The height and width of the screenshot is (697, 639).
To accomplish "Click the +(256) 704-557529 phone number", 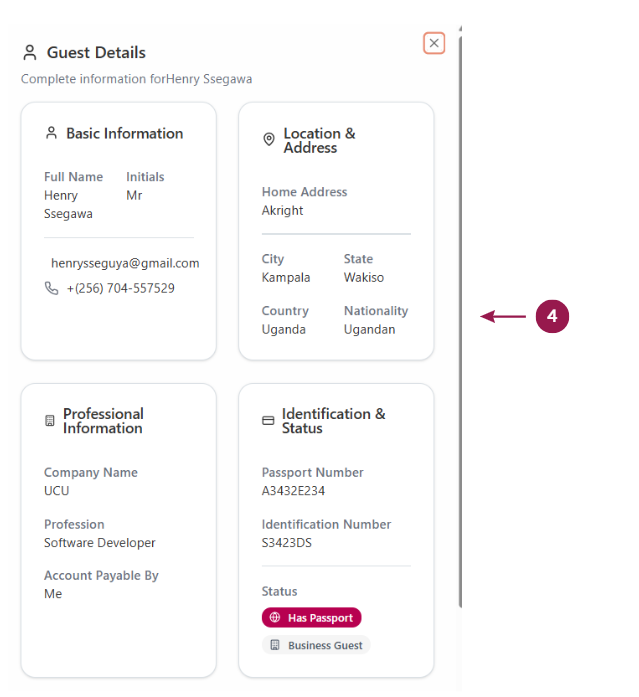I will tap(121, 288).
